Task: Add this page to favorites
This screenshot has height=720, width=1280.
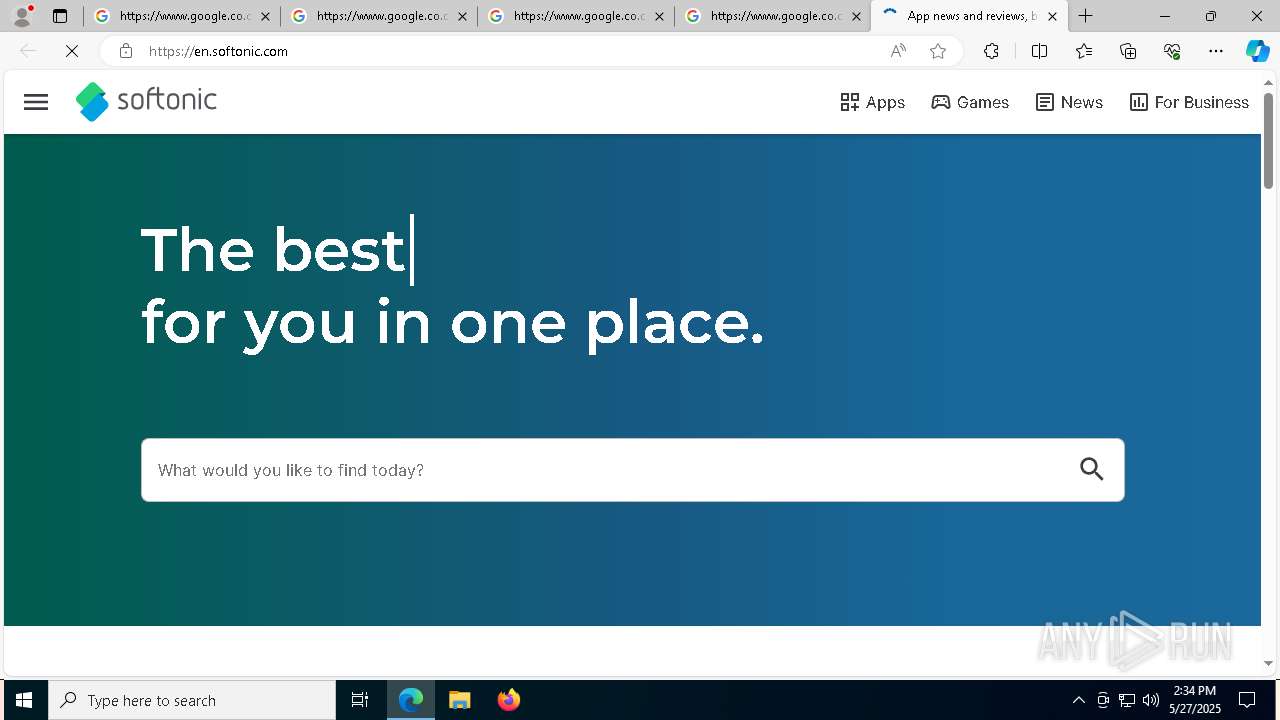Action: coord(937,51)
